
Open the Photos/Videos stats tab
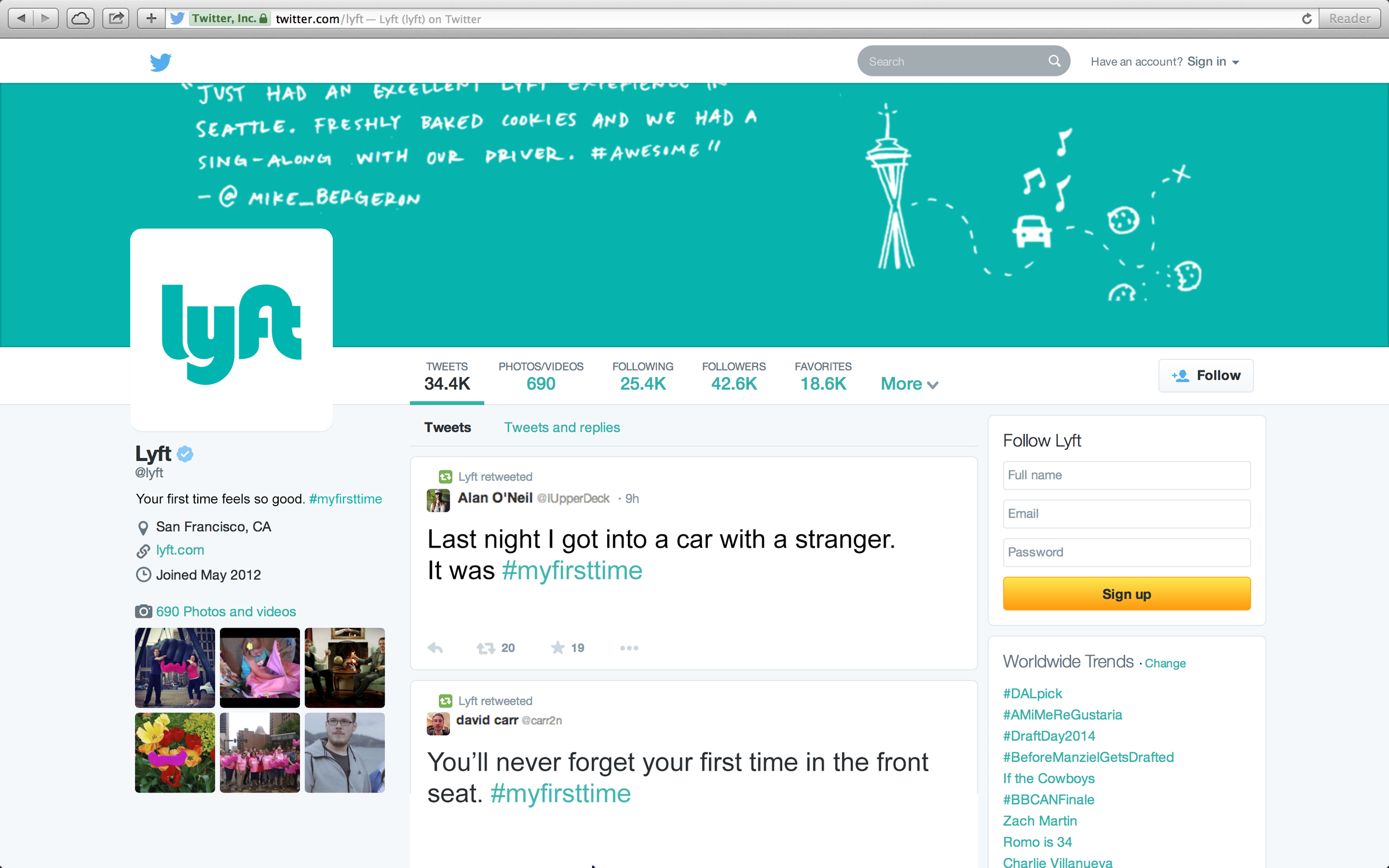pos(541,377)
